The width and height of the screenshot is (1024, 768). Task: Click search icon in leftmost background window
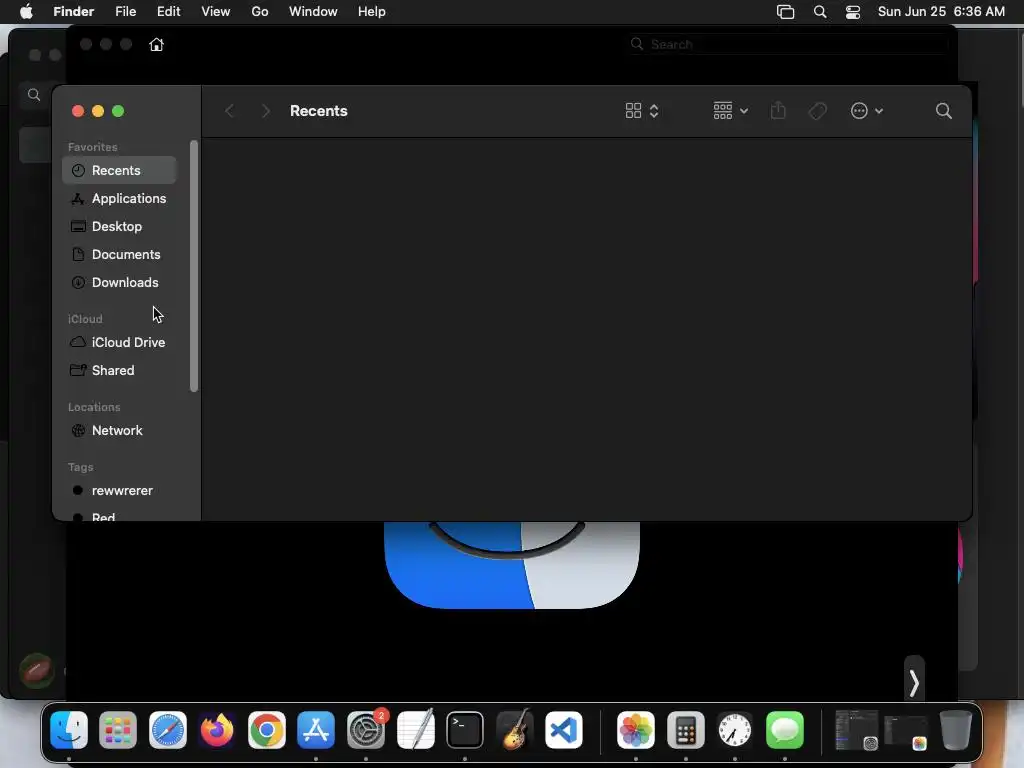34,95
